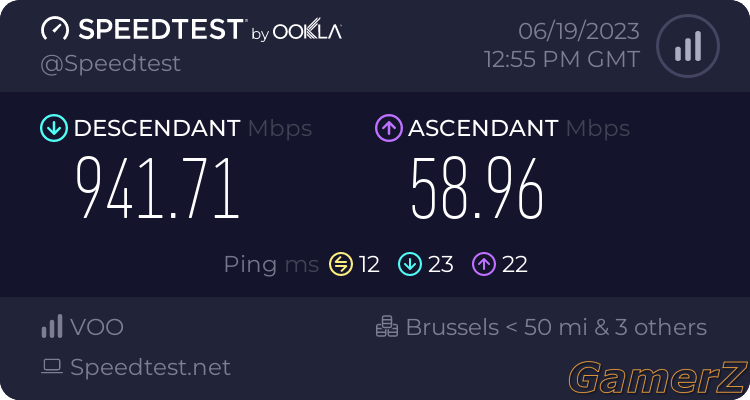Click the purple upload arrow icon beside ASCENDANT
Screen dimensions: 750x400
tap(389, 128)
